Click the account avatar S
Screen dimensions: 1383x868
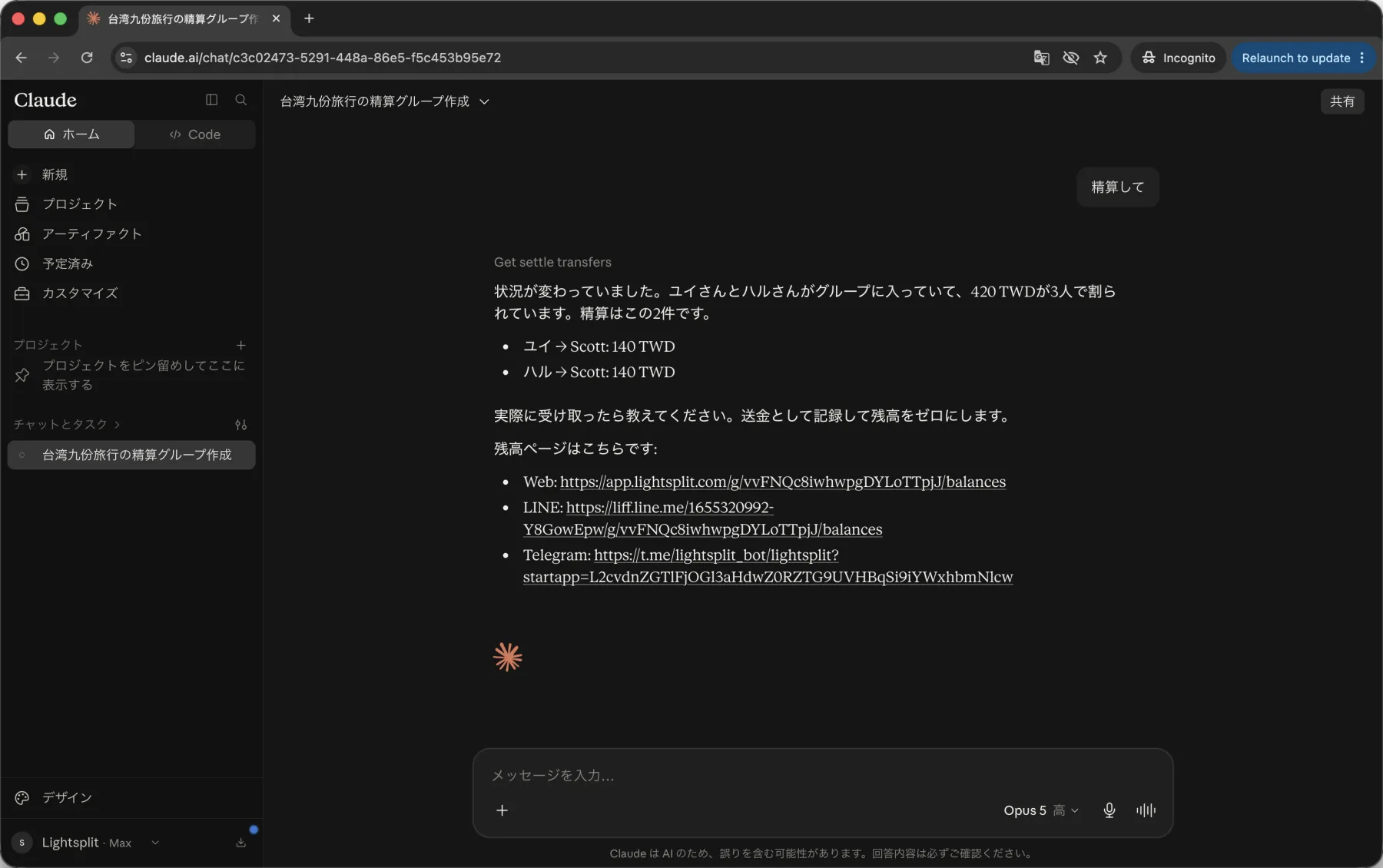point(22,843)
